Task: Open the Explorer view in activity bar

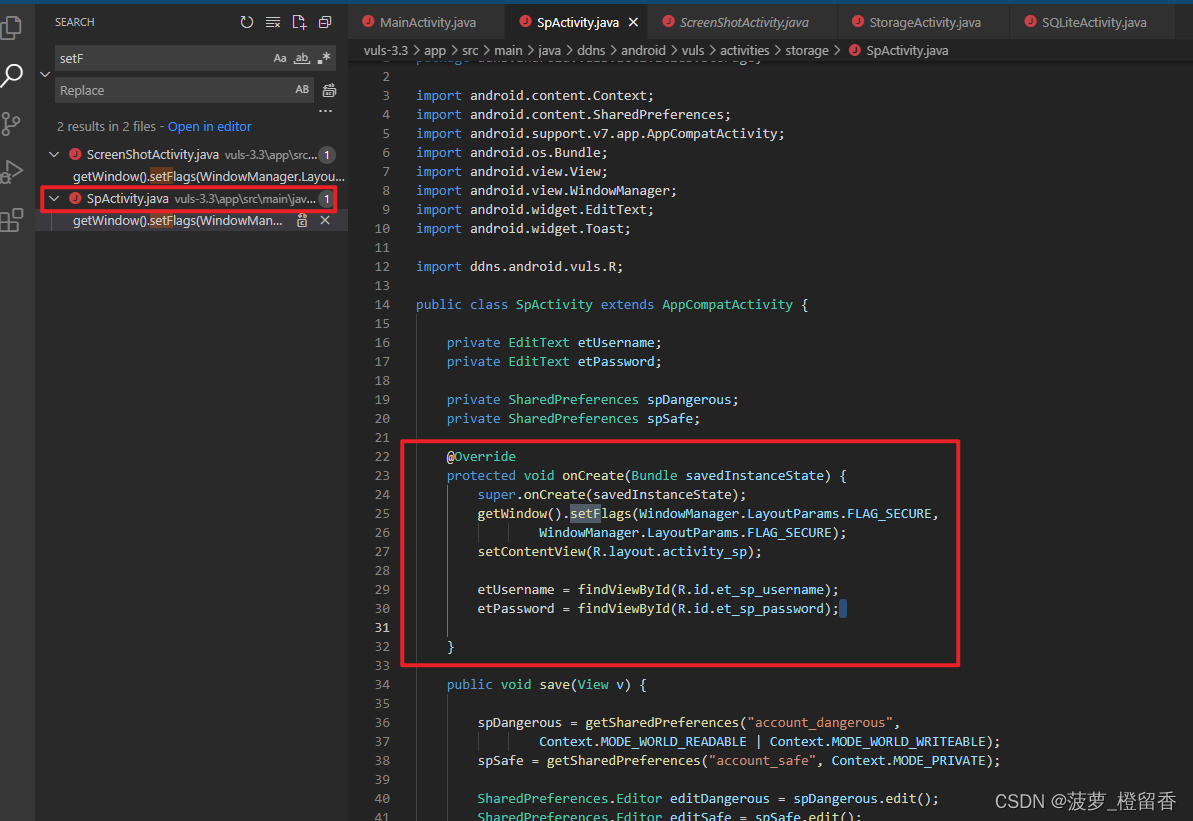Action: (11, 27)
